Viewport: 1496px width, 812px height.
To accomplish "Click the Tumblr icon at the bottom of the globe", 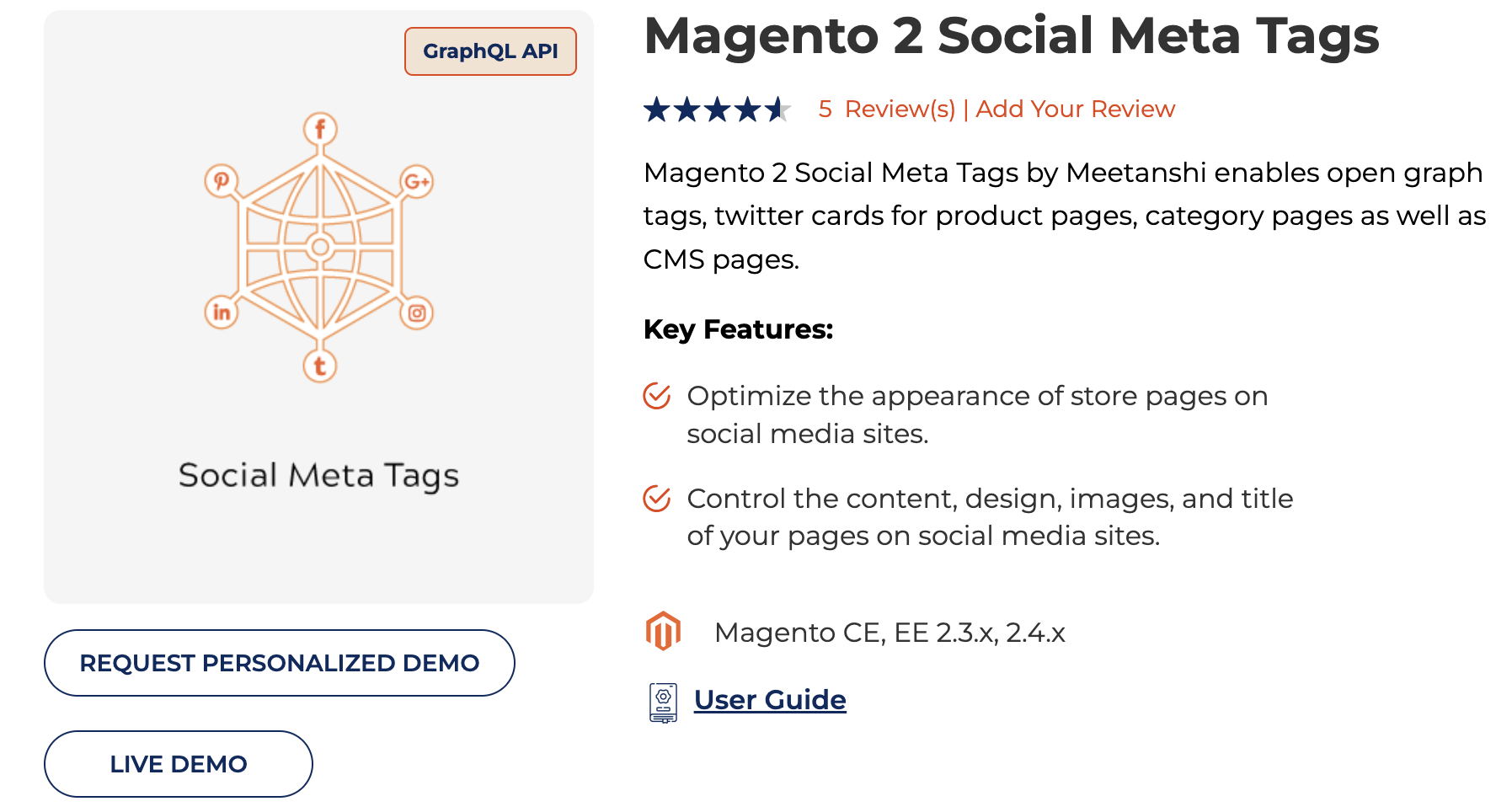I will pyautogui.click(x=320, y=366).
